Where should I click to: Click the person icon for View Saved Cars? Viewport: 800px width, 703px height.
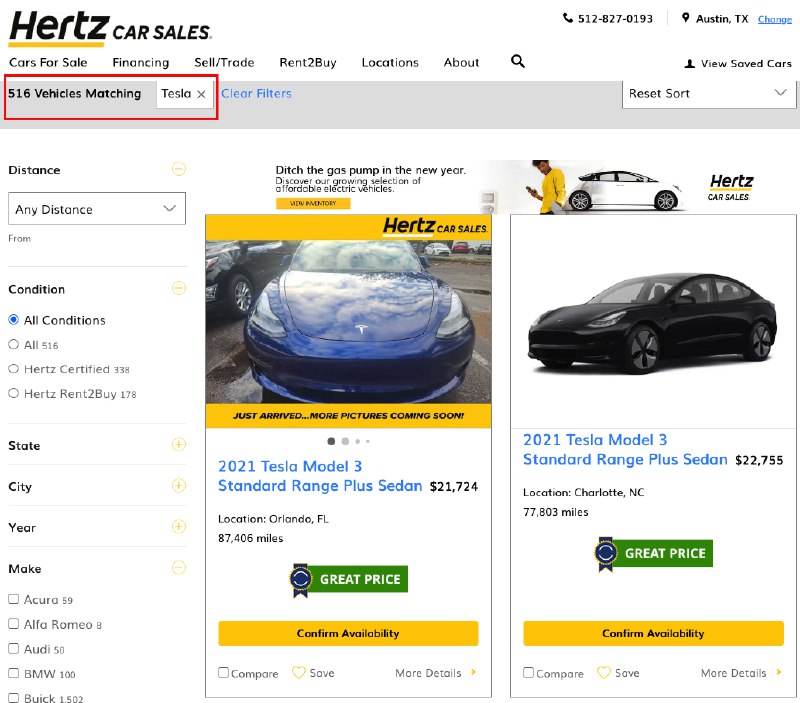689,64
